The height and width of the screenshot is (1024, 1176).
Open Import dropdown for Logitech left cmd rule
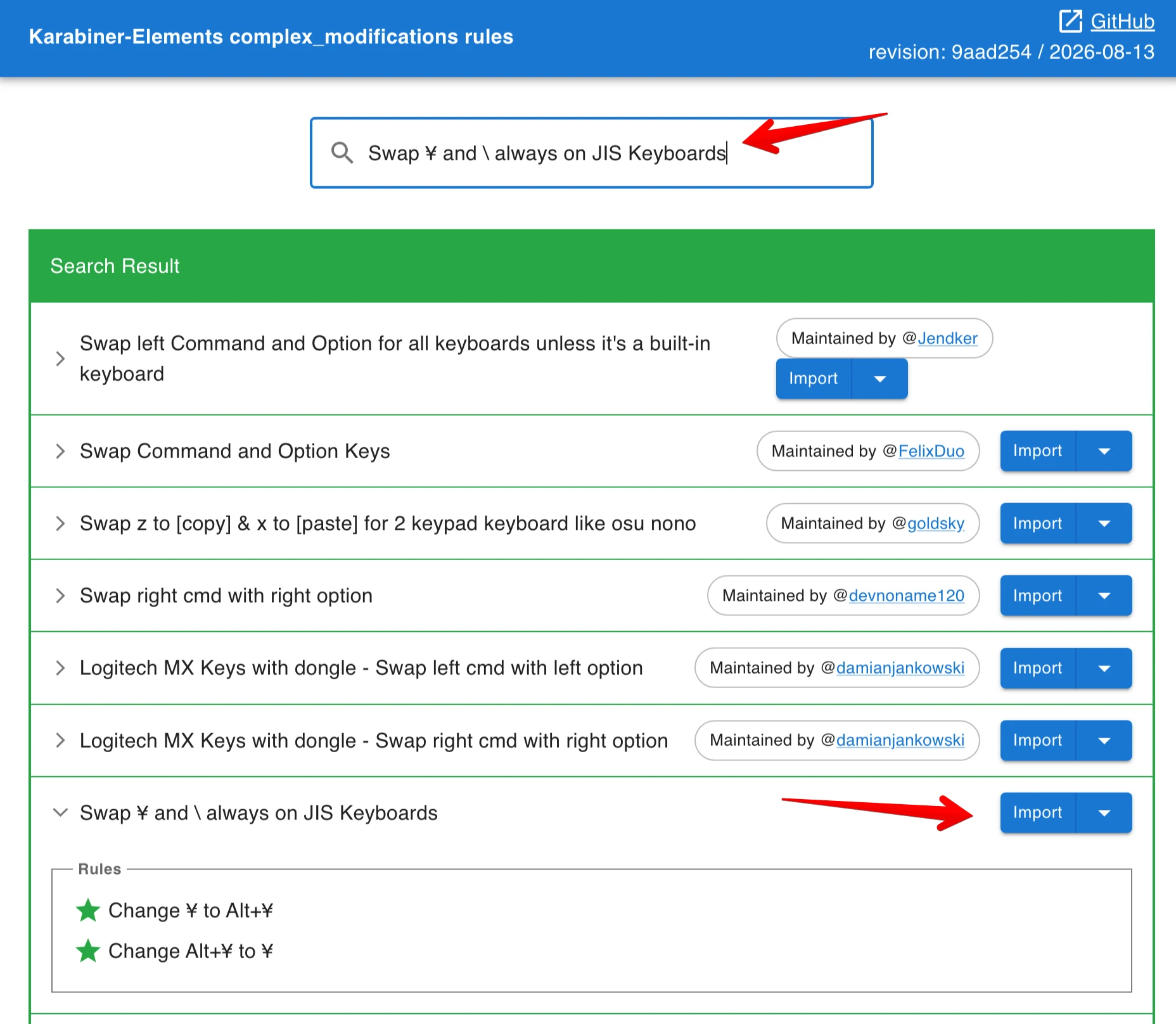[x=1104, y=668]
